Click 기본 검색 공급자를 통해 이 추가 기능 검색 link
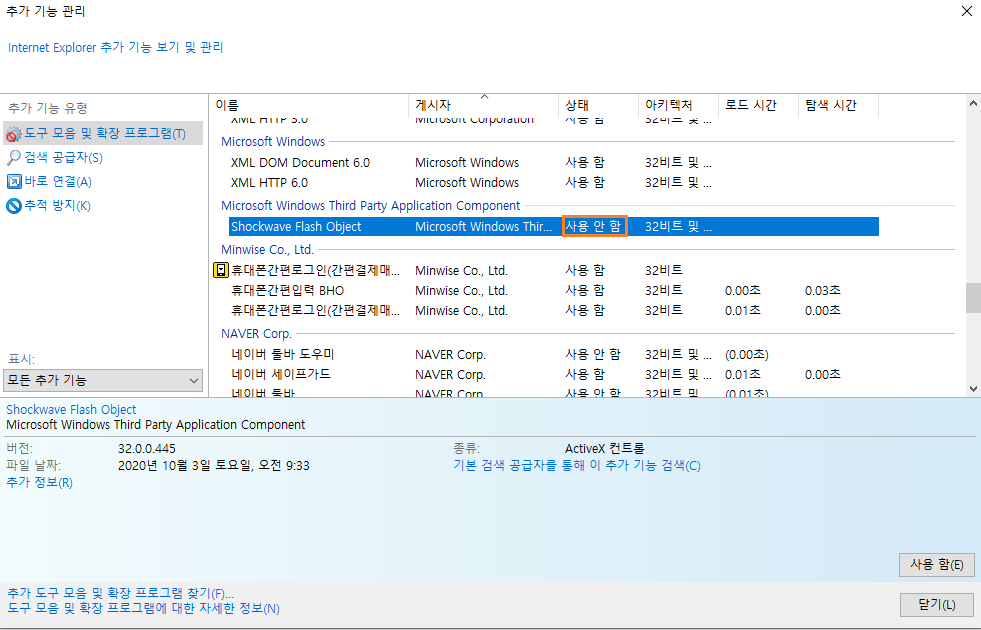The image size is (981, 630). click(x=577, y=465)
